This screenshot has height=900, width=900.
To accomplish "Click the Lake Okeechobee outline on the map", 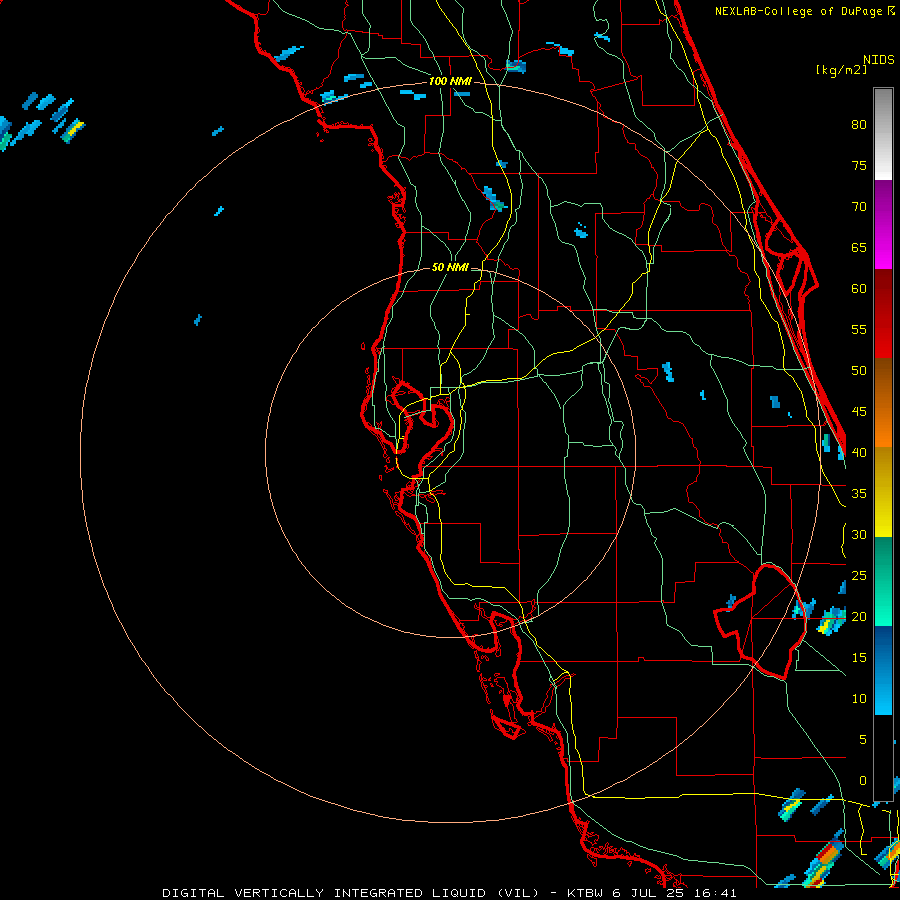I will (761, 621).
